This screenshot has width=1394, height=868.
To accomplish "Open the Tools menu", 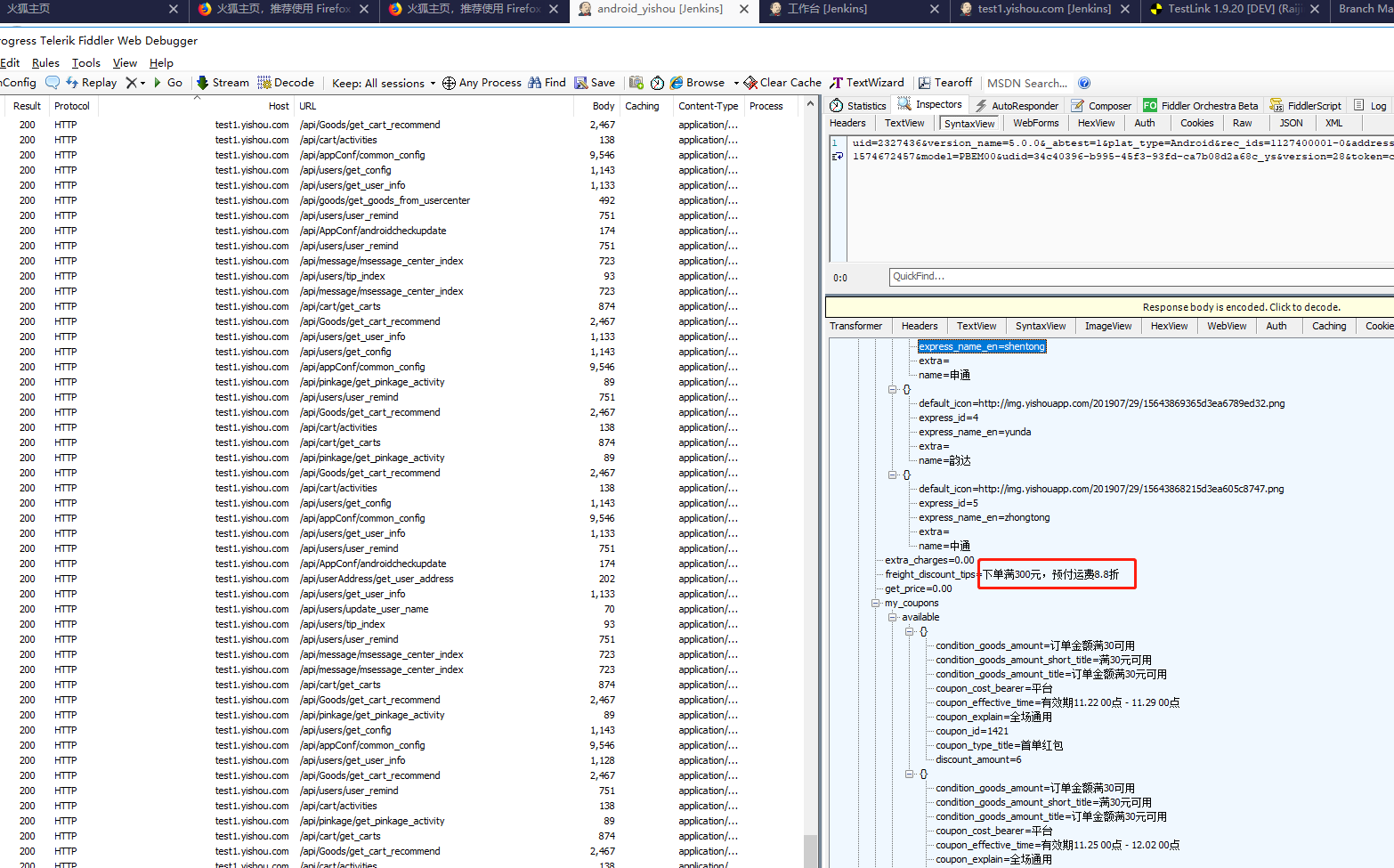I will point(86,62).
